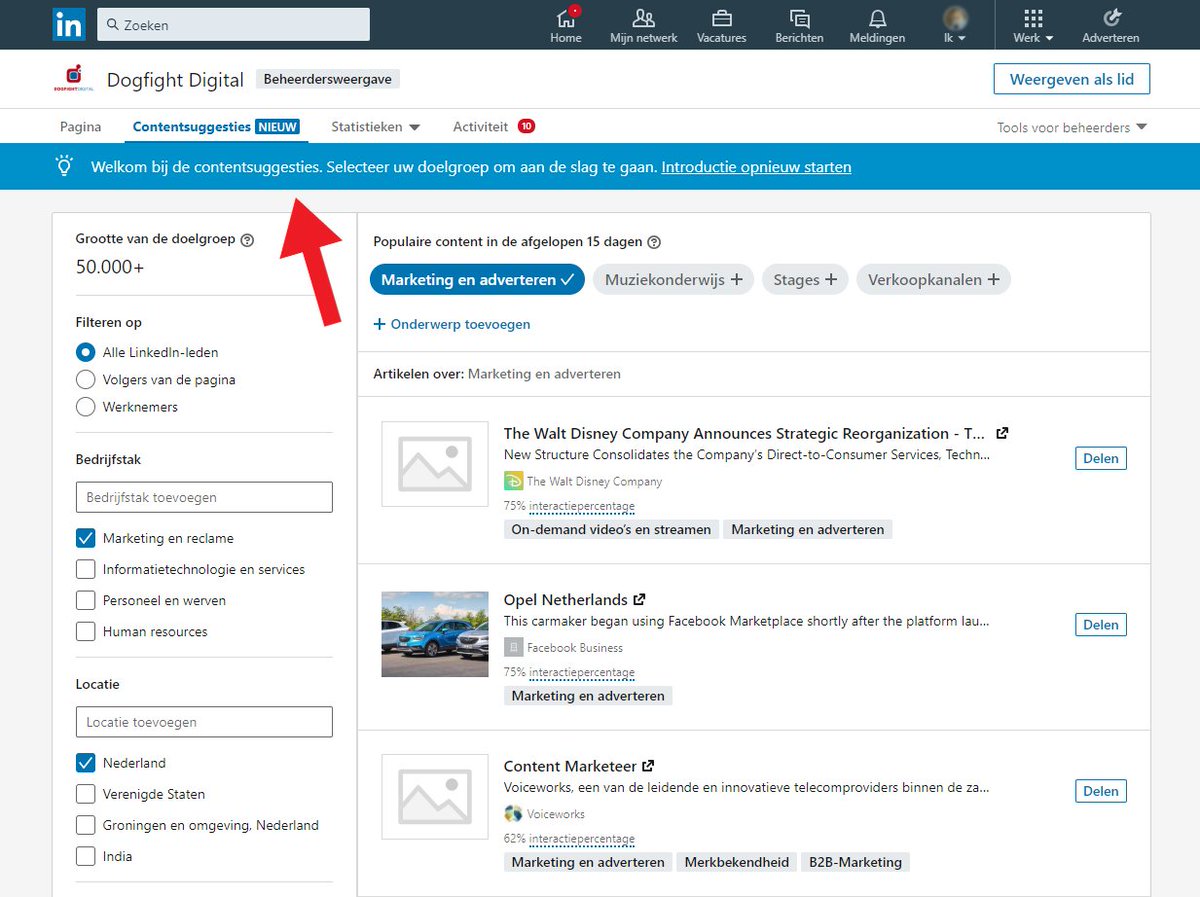Screen dimensions: 1200x897
Task: Click the lightbulb icon in welcome banner
Action: coord(65,167)
